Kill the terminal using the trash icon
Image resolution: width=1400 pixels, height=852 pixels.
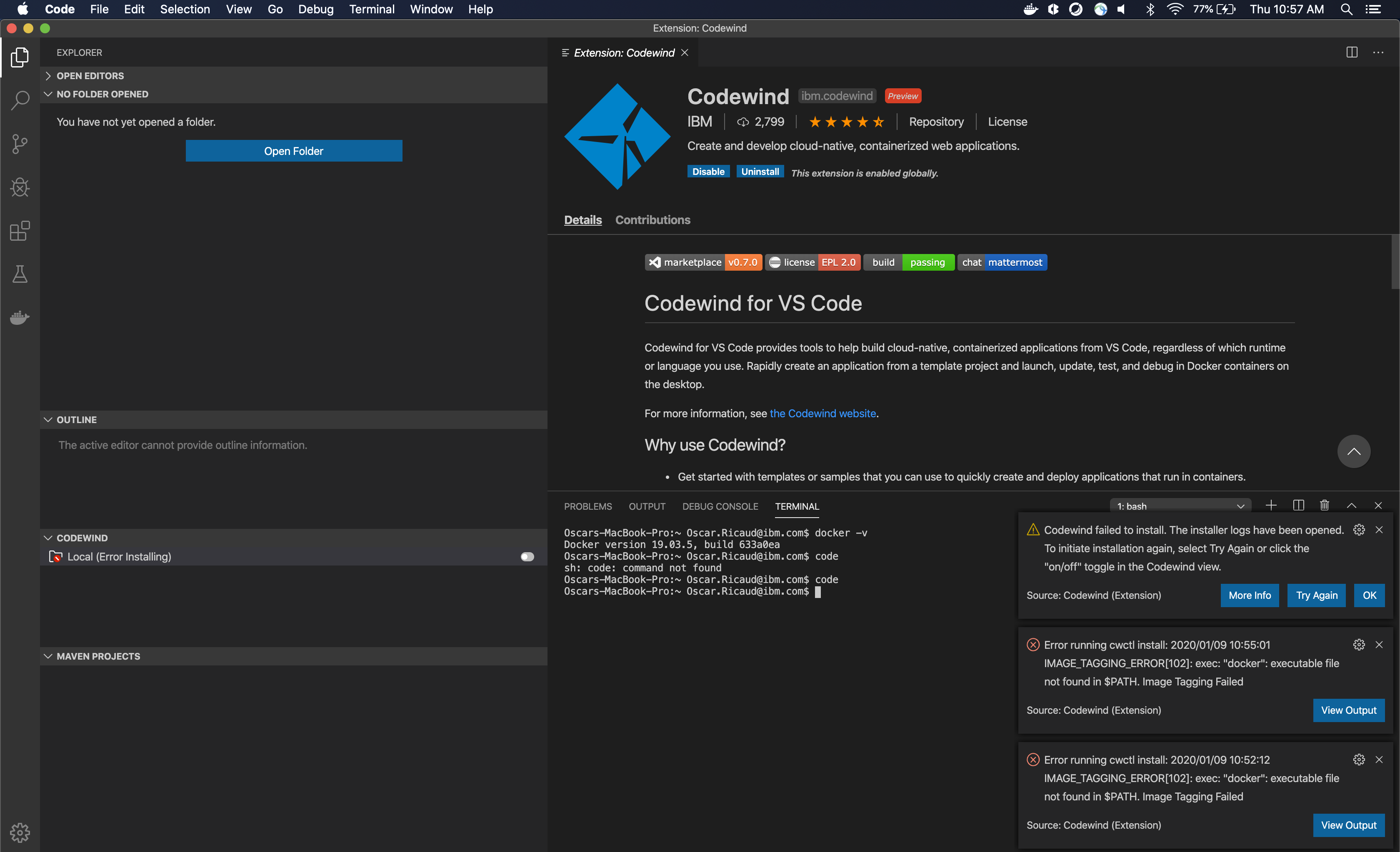[x=1325, y=505]
